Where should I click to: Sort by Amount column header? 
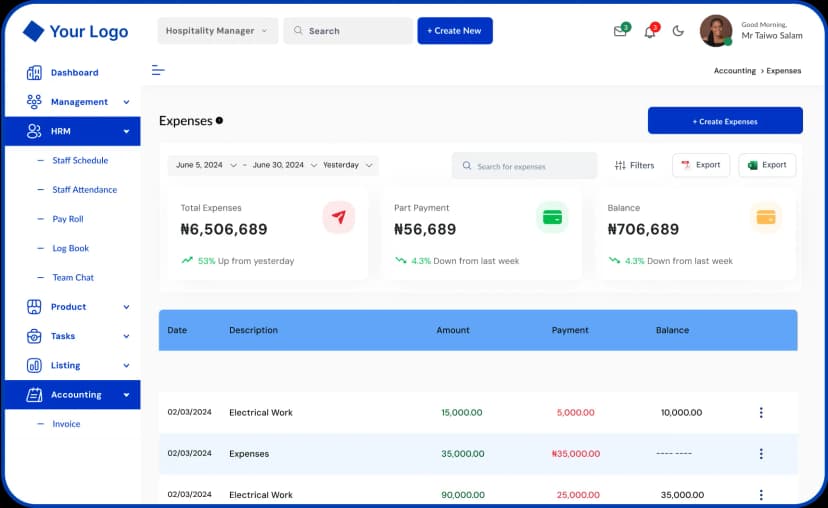pos(453,330)
